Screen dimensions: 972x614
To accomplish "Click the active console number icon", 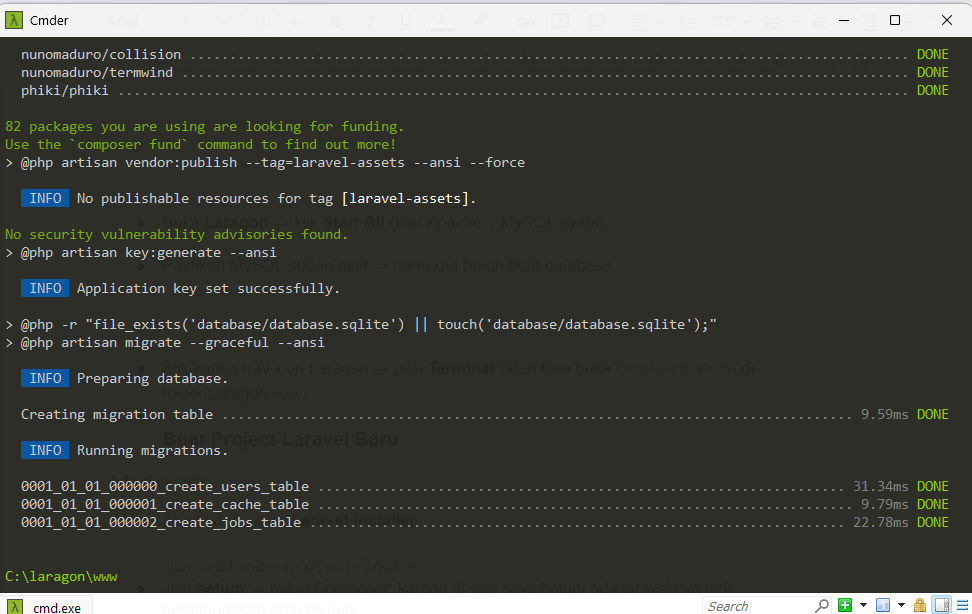I will (x=882, y=605).
